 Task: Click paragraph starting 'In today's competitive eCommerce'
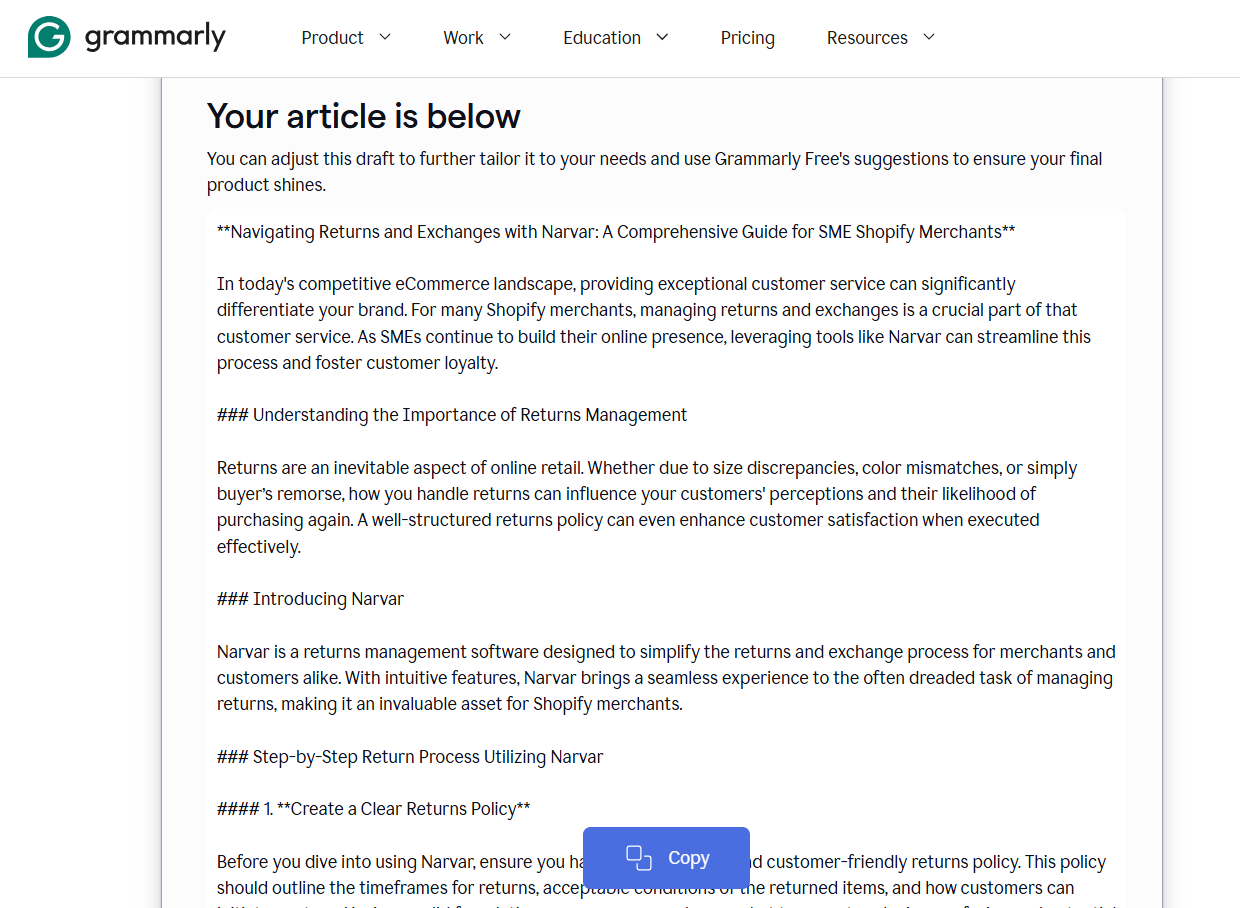(654, 323)
